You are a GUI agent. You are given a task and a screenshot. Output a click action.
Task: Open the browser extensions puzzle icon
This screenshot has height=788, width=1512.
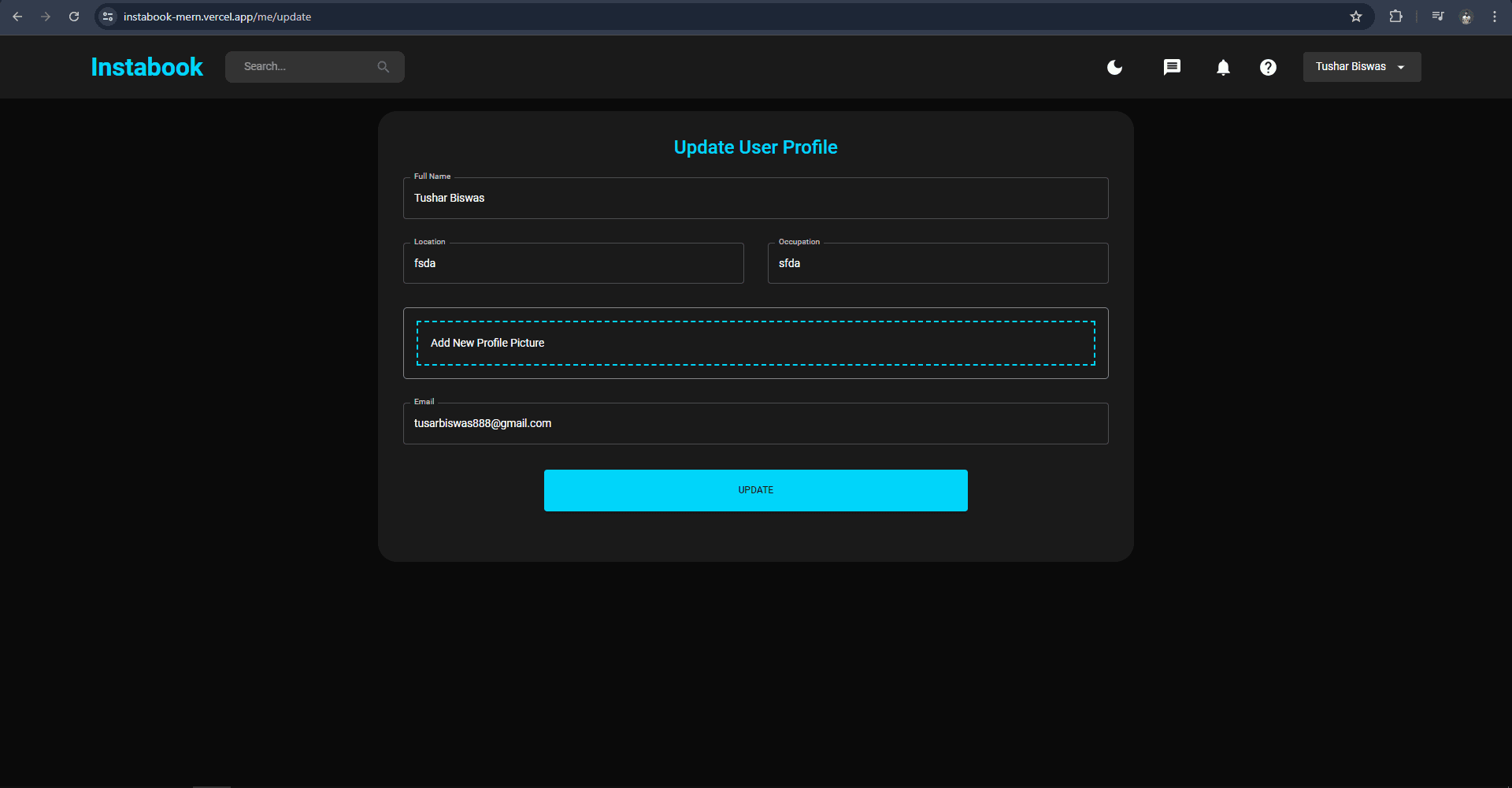pos(1395,16)
